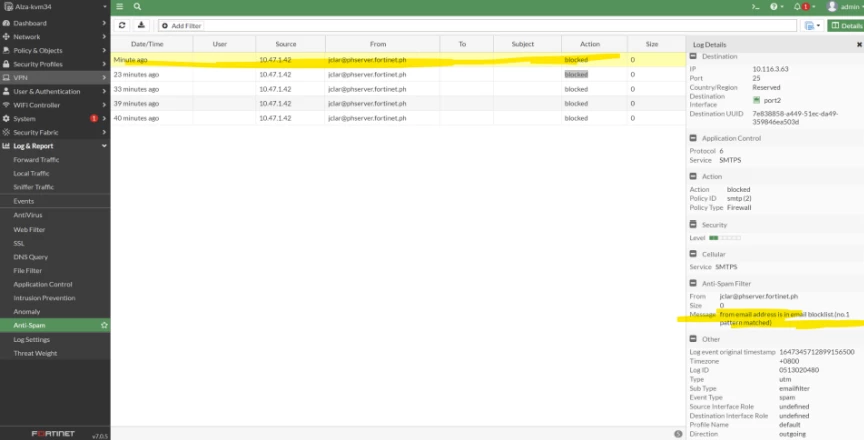Collapse the Other details section
This screenshot has height=440, width=864.
[693, 339]
